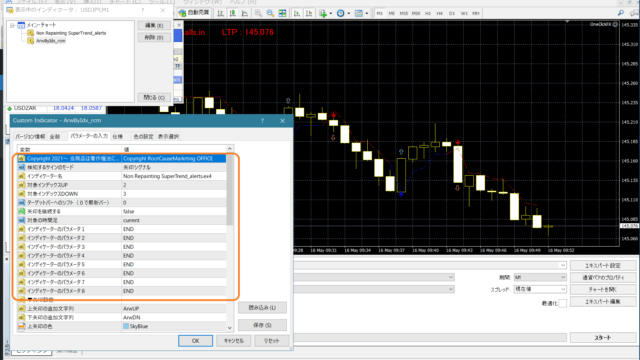The image size is (640, 360).
Task: Select the bar chart type icon
Action: [220, 13]
